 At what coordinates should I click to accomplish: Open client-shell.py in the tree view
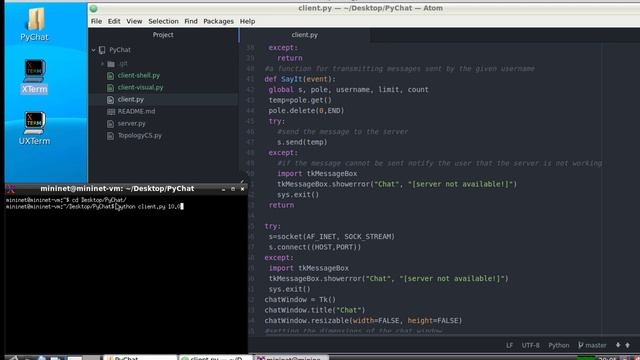(139, 76)
